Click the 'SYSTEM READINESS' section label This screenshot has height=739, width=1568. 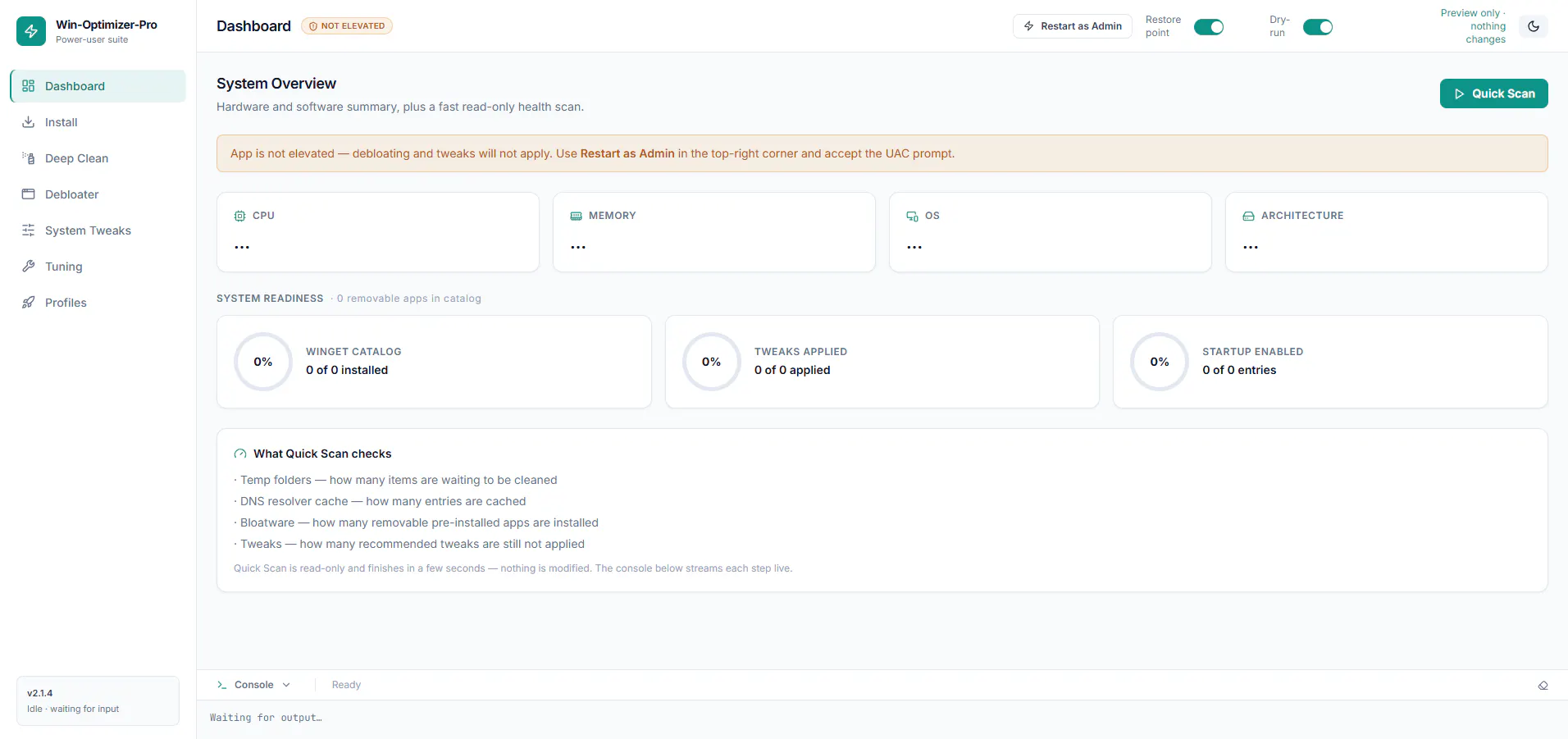[270, 299]
